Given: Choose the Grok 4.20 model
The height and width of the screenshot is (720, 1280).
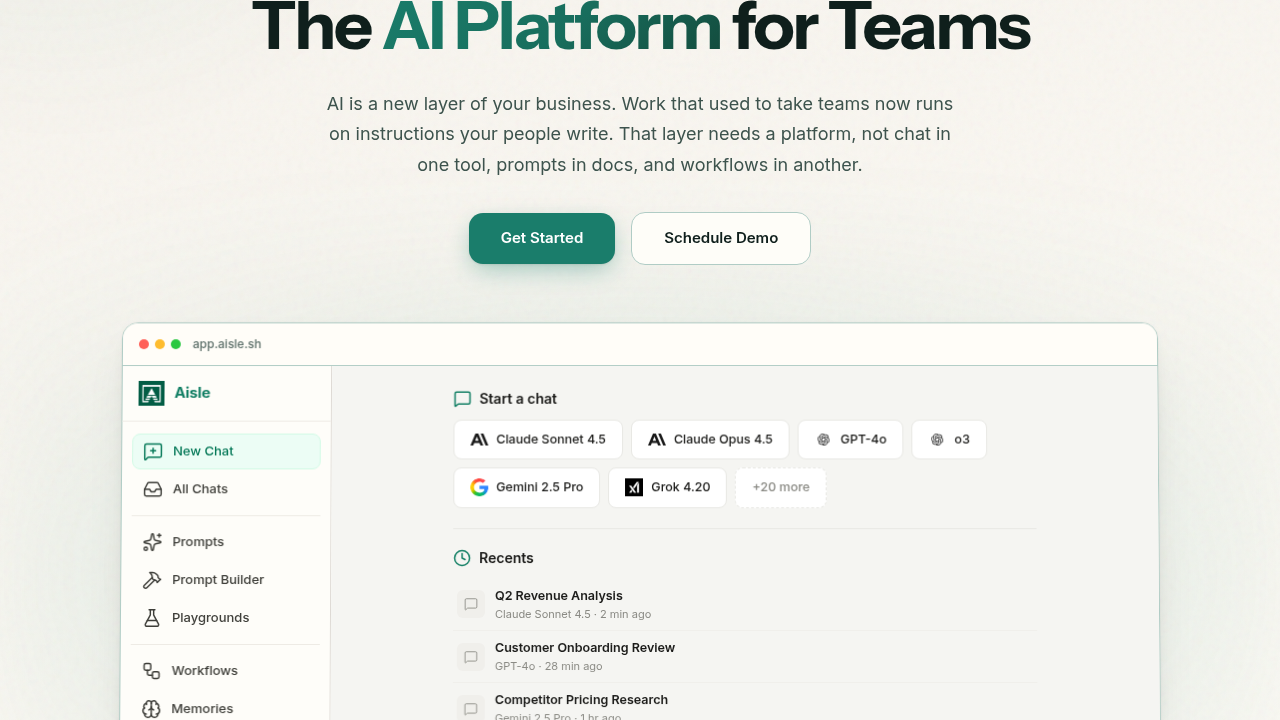Looking at the screenshot, I should pos(668,487).
